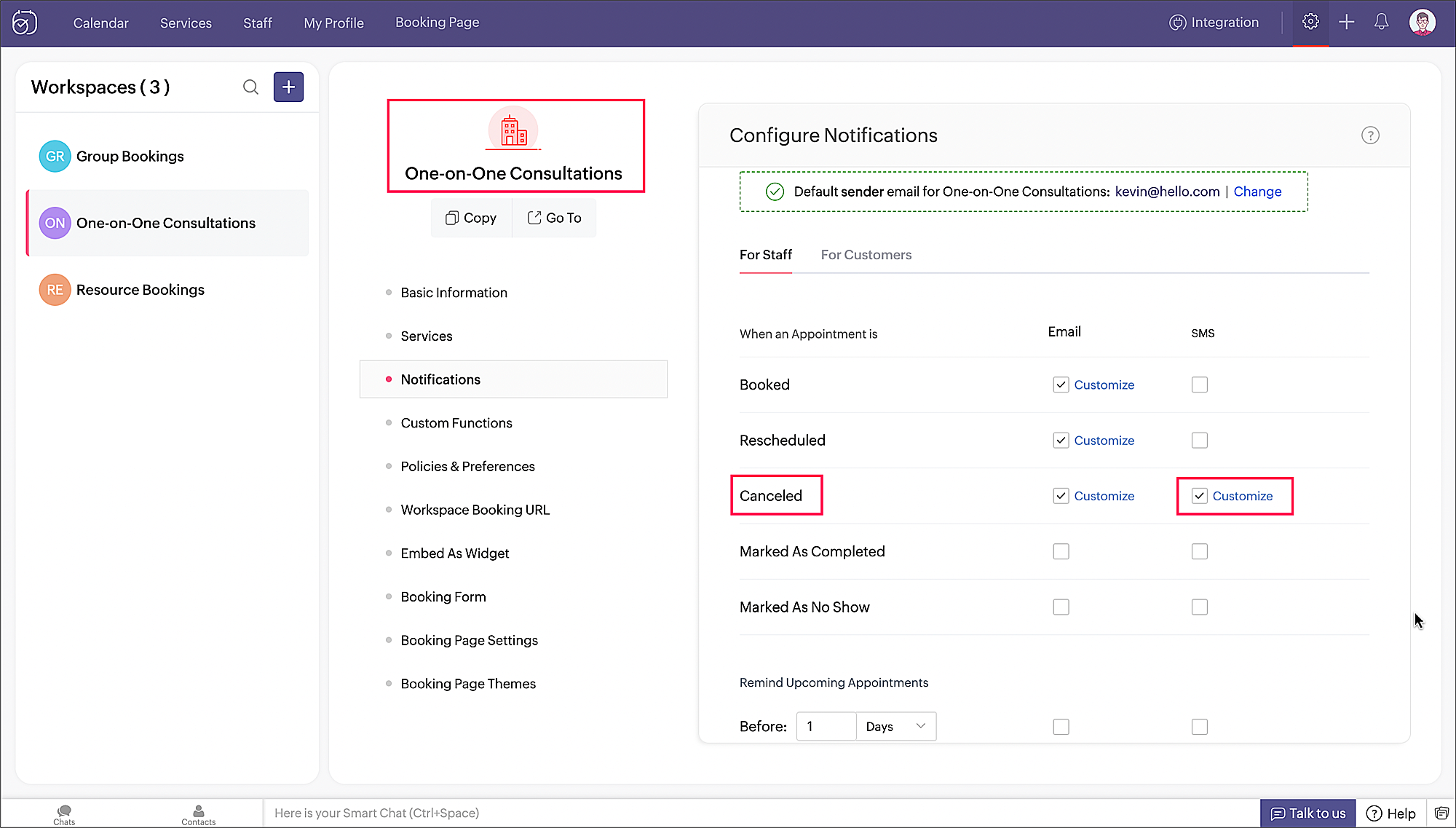The image size is (1456, 828).
Task: Open Booking Page in top navigation
Action: (437, 23)
